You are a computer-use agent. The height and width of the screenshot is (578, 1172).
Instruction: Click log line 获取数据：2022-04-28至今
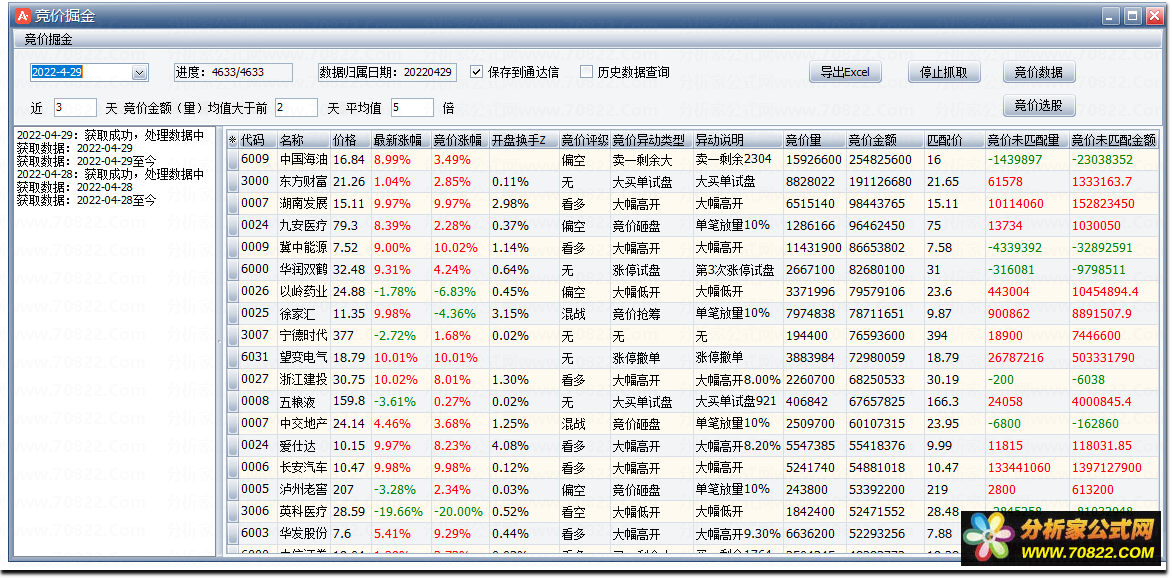point(86,200)
